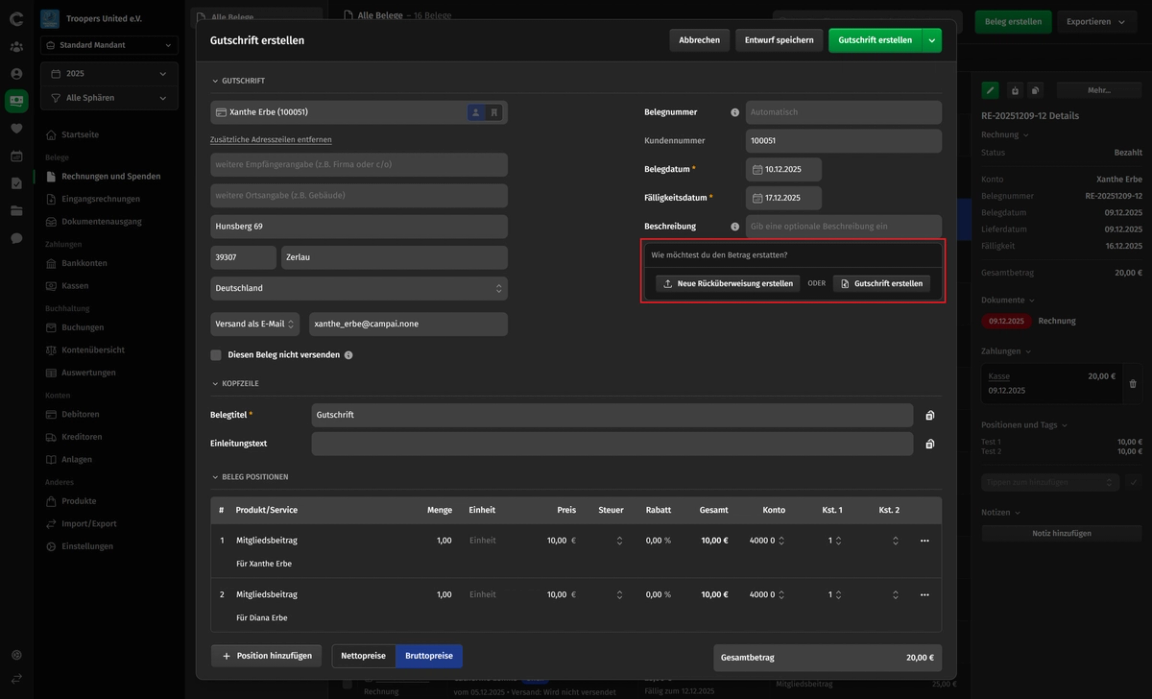Click the contact person icon beside Xanthe Erbe

[x=476, y=113]
